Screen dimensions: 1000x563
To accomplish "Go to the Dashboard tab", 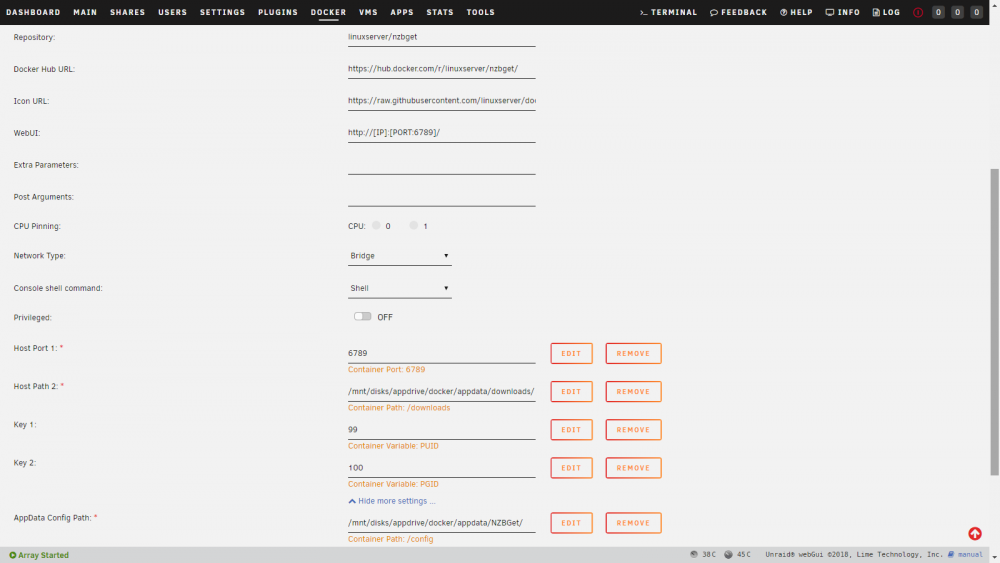I will coord(33,12).
